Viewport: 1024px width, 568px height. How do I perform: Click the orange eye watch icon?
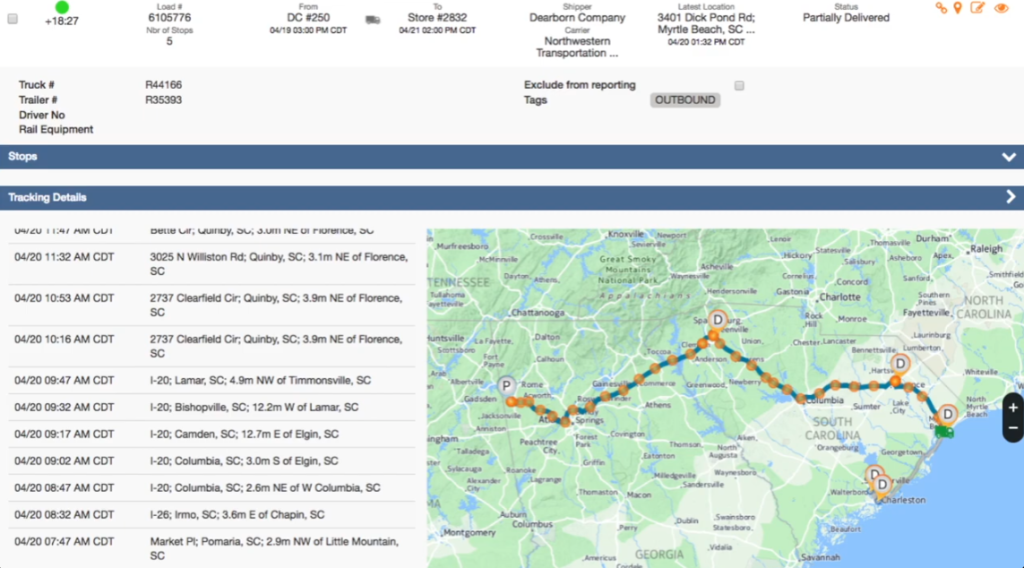click(1001, 8)
